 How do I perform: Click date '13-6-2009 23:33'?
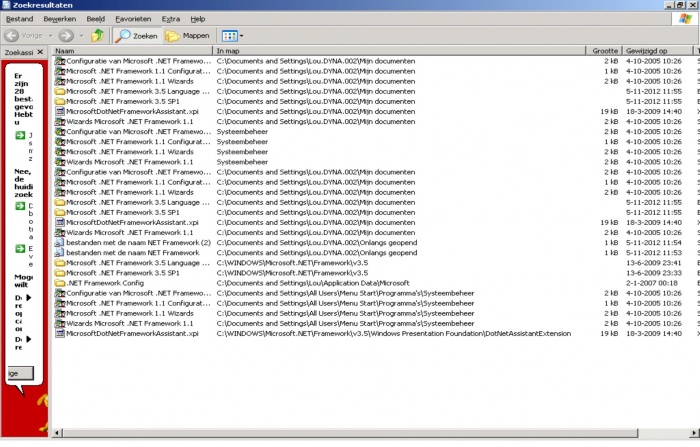tap(654, 273)
